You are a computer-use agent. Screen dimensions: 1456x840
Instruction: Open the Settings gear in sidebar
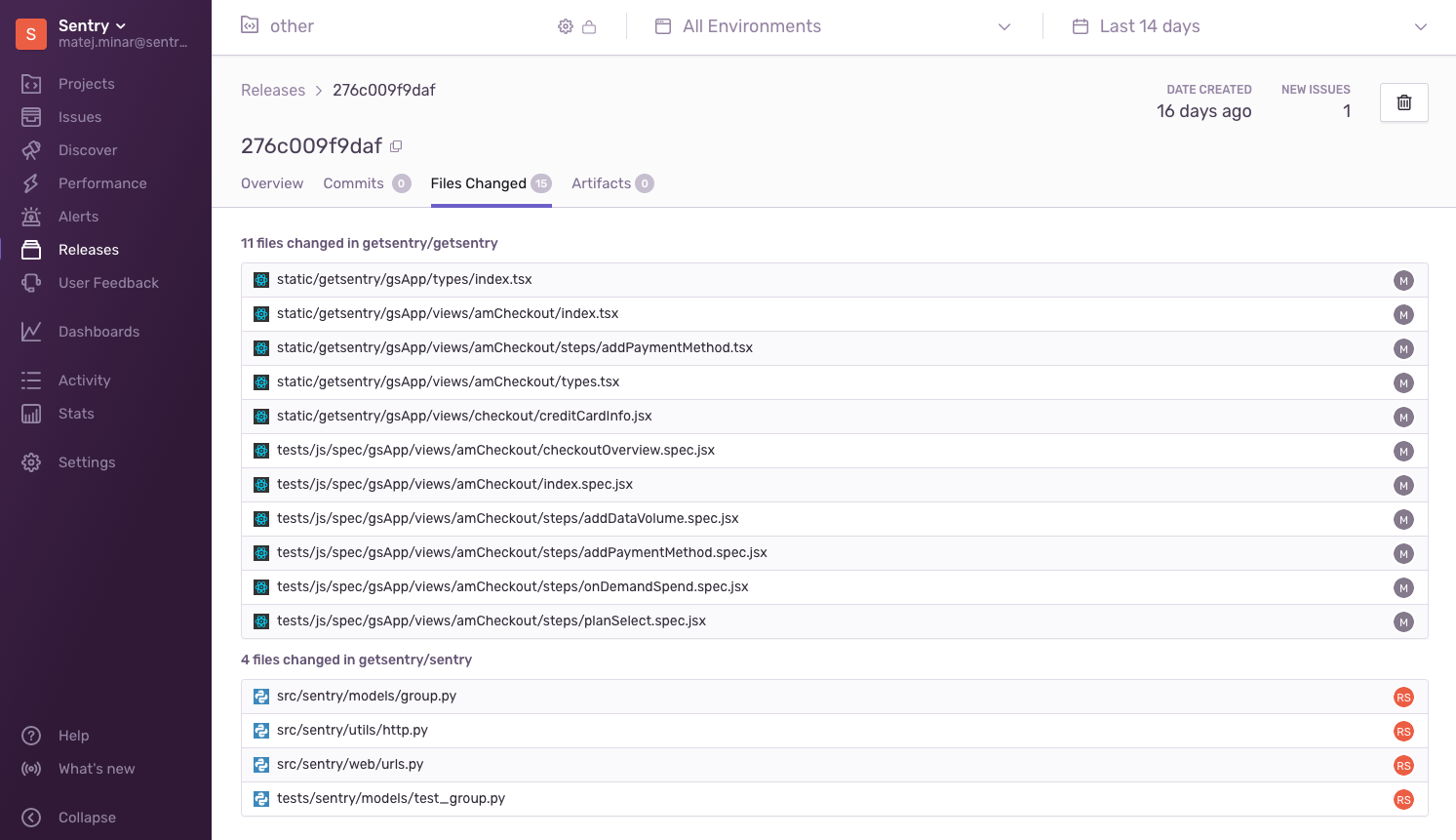pos(31,462)
